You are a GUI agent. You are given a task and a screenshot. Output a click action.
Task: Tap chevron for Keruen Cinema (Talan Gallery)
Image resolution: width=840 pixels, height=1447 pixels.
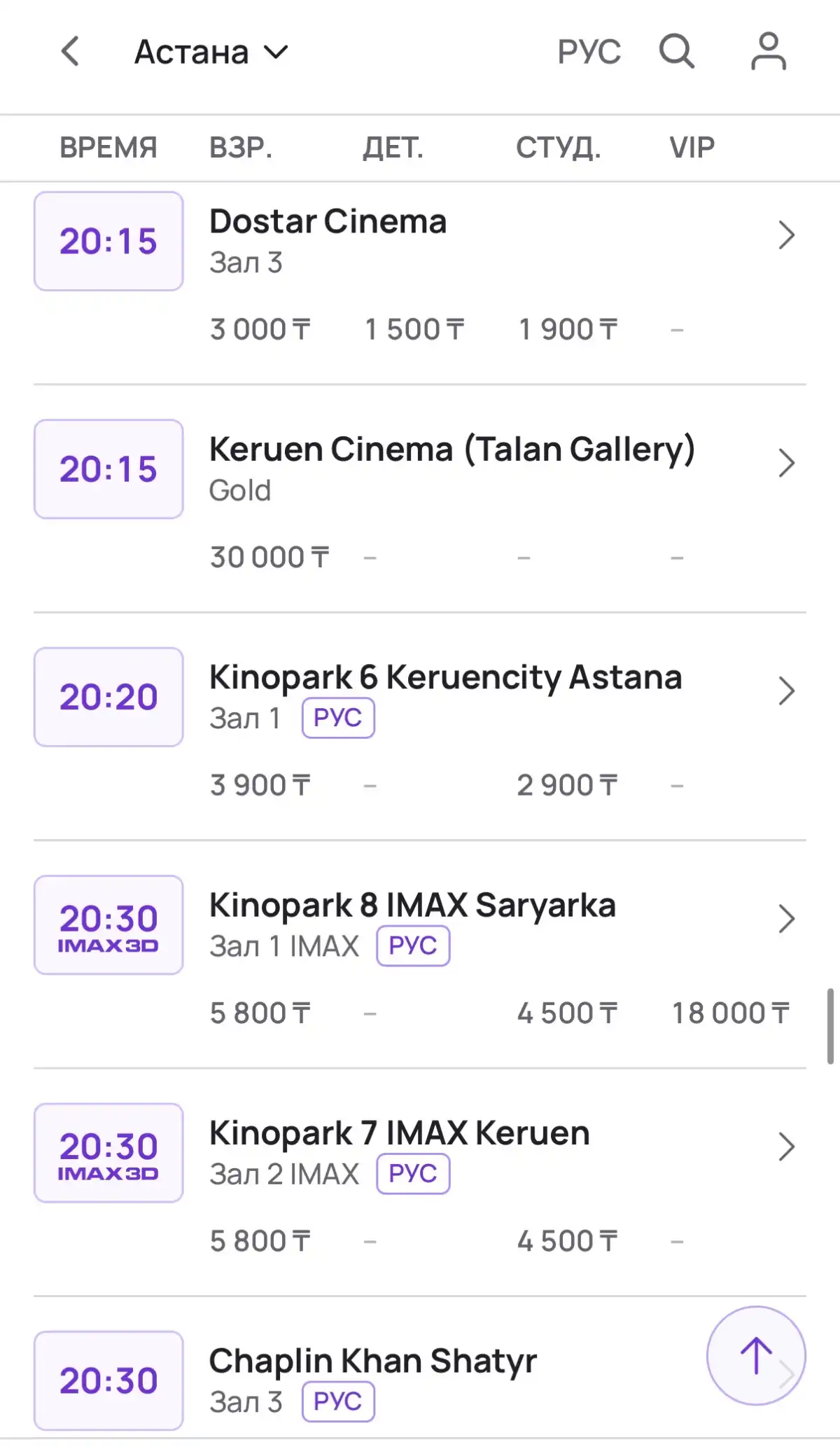click(786, 463)
